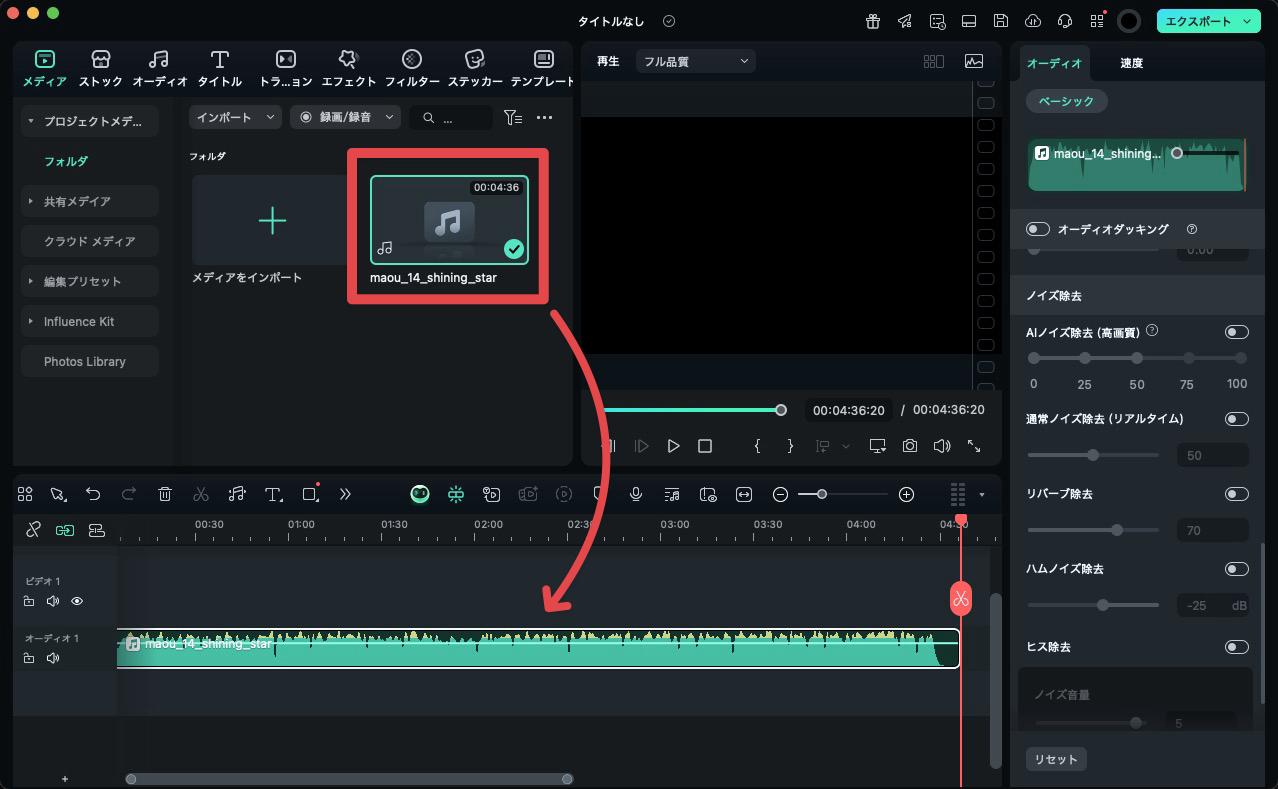The width and height of the screenshot is (1278, 789).
Task: Turn on オーディオダッキング switch
Action: tap(1038, 229)
